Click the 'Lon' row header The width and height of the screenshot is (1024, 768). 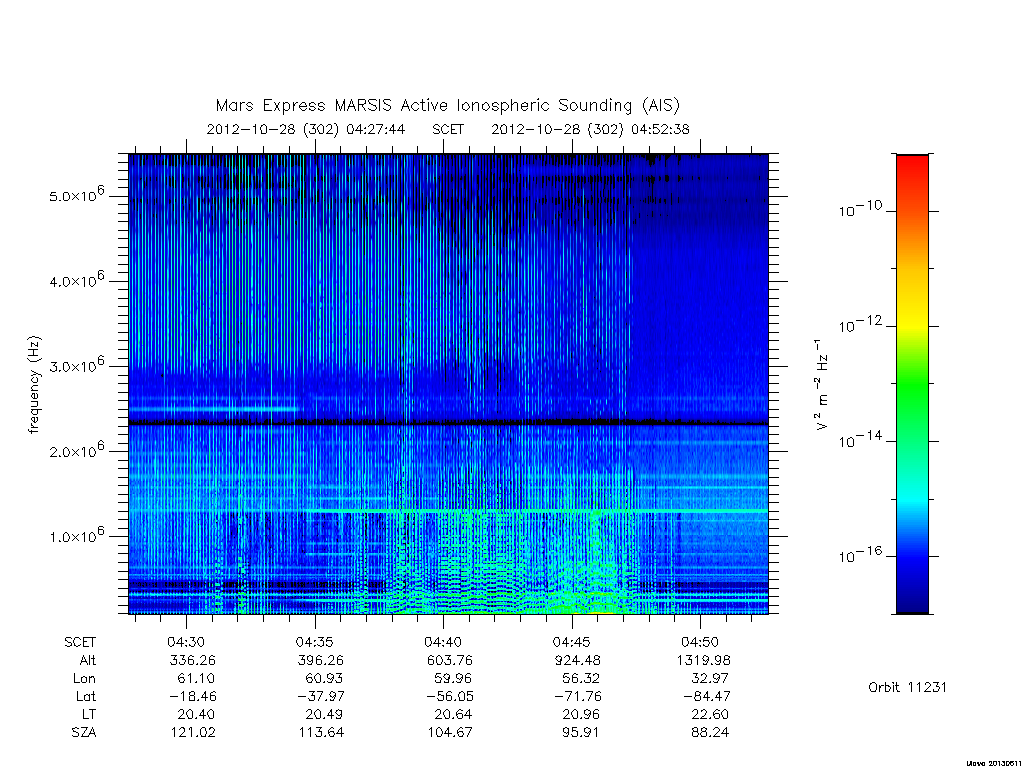tap(84, 679)
